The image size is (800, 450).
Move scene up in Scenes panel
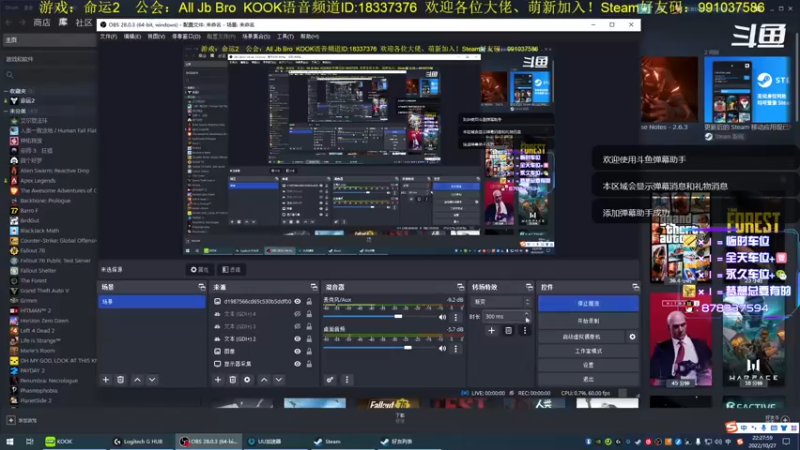click(x=137, y=380)
